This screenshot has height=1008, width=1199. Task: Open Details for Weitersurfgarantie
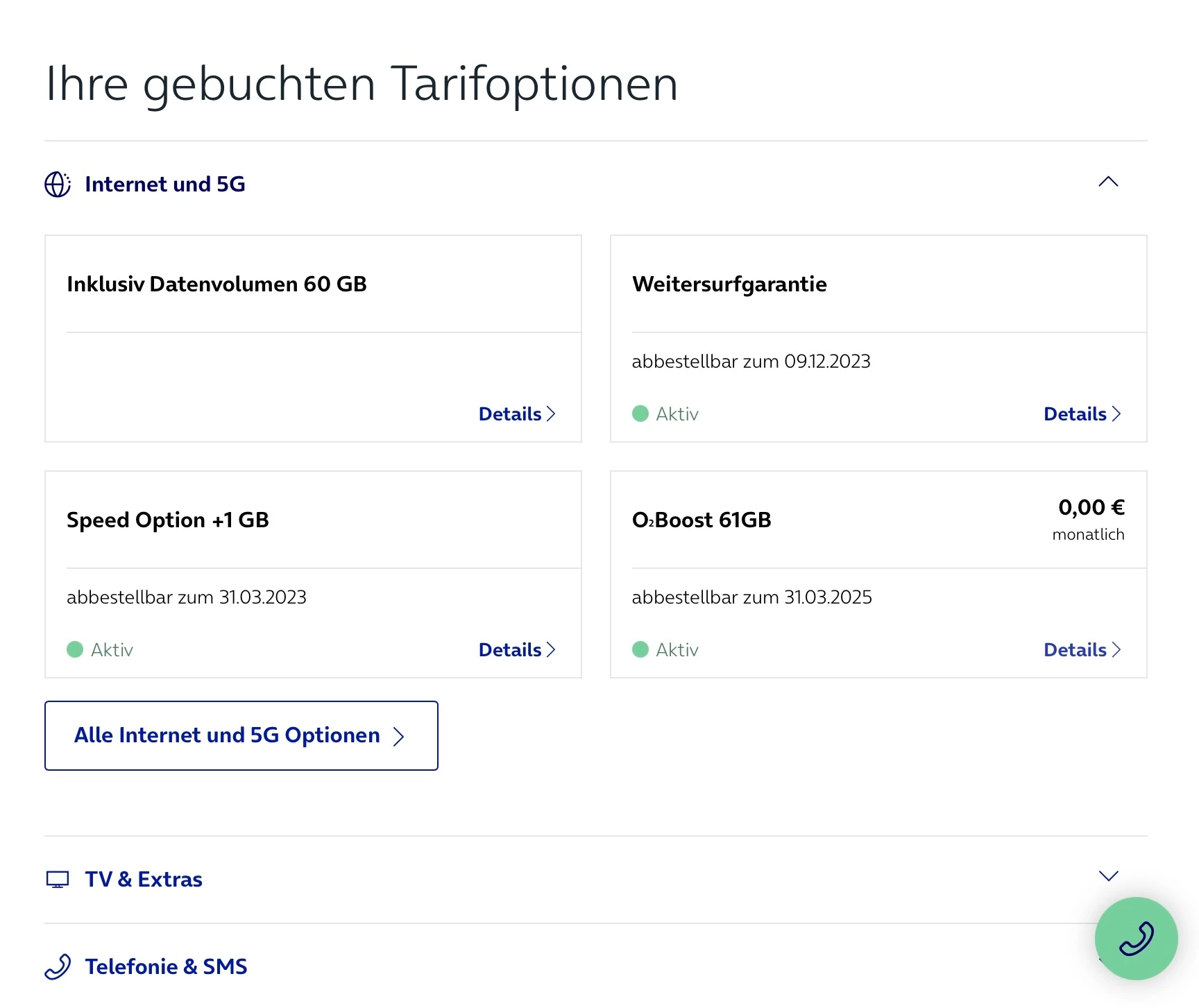point(1082,414)
